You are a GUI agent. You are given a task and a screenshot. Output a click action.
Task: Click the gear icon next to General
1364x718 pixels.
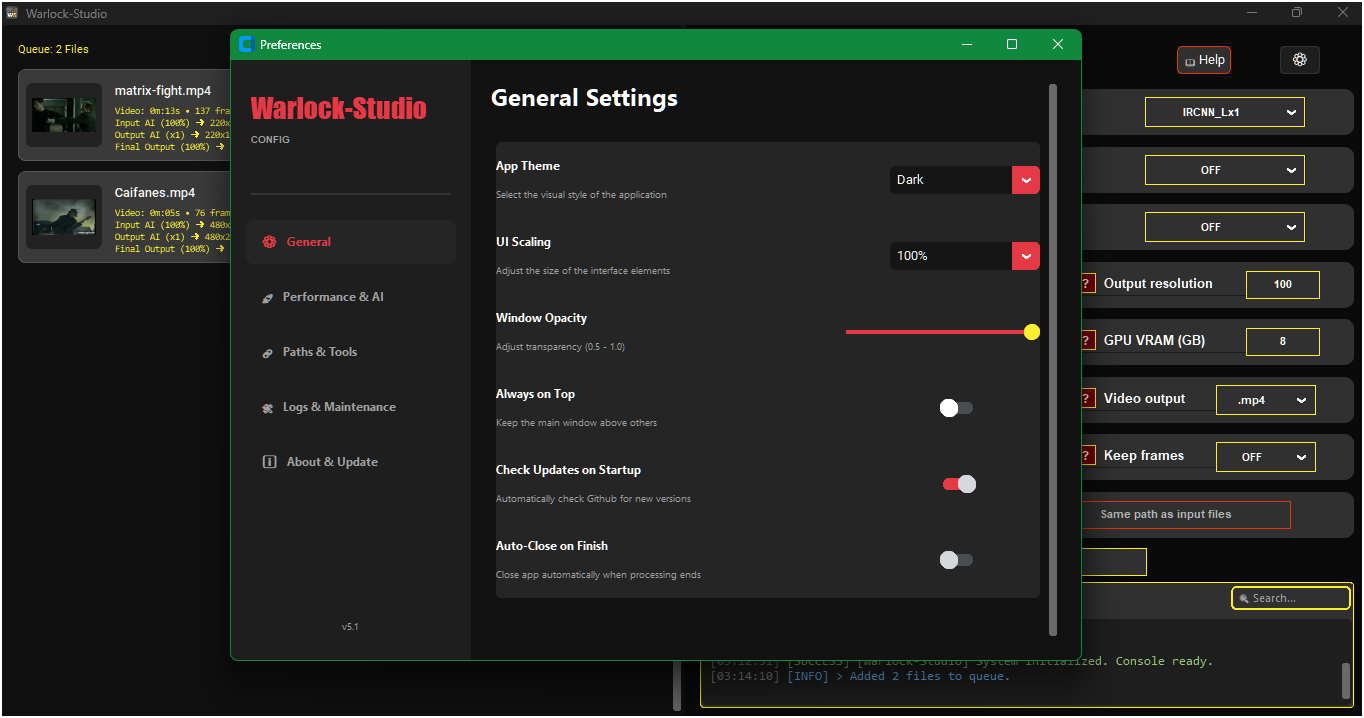pyautogui.click(x=269, y=242)
